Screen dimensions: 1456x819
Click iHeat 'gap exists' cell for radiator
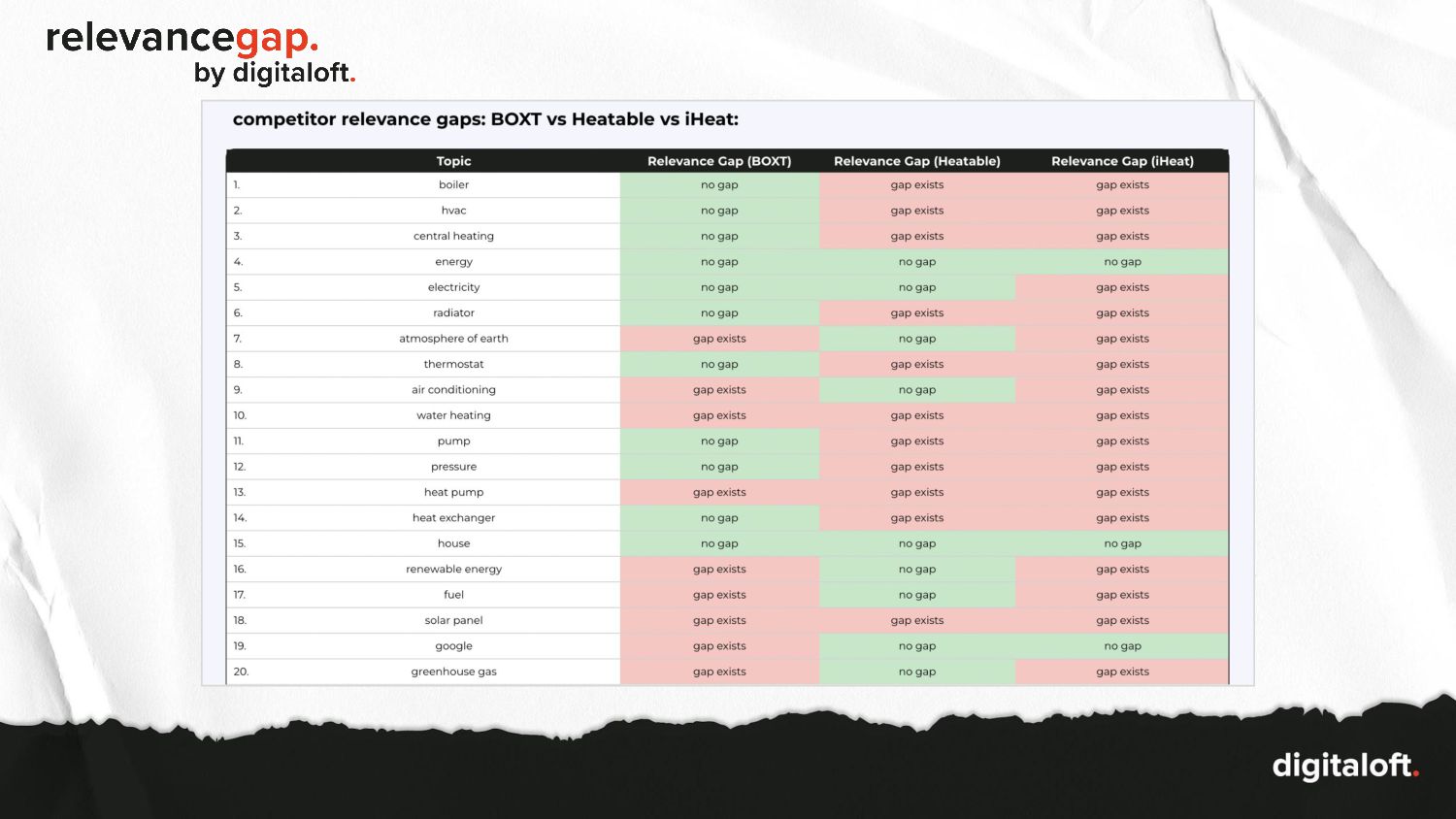coord(1122,313)
